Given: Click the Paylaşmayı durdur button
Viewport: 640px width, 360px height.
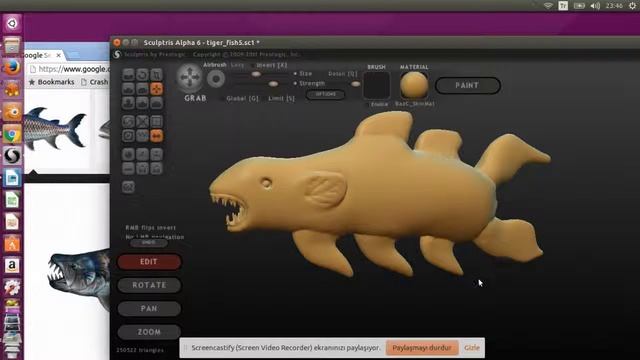Looking at the screenshot, I should click(x=422, y=348).
